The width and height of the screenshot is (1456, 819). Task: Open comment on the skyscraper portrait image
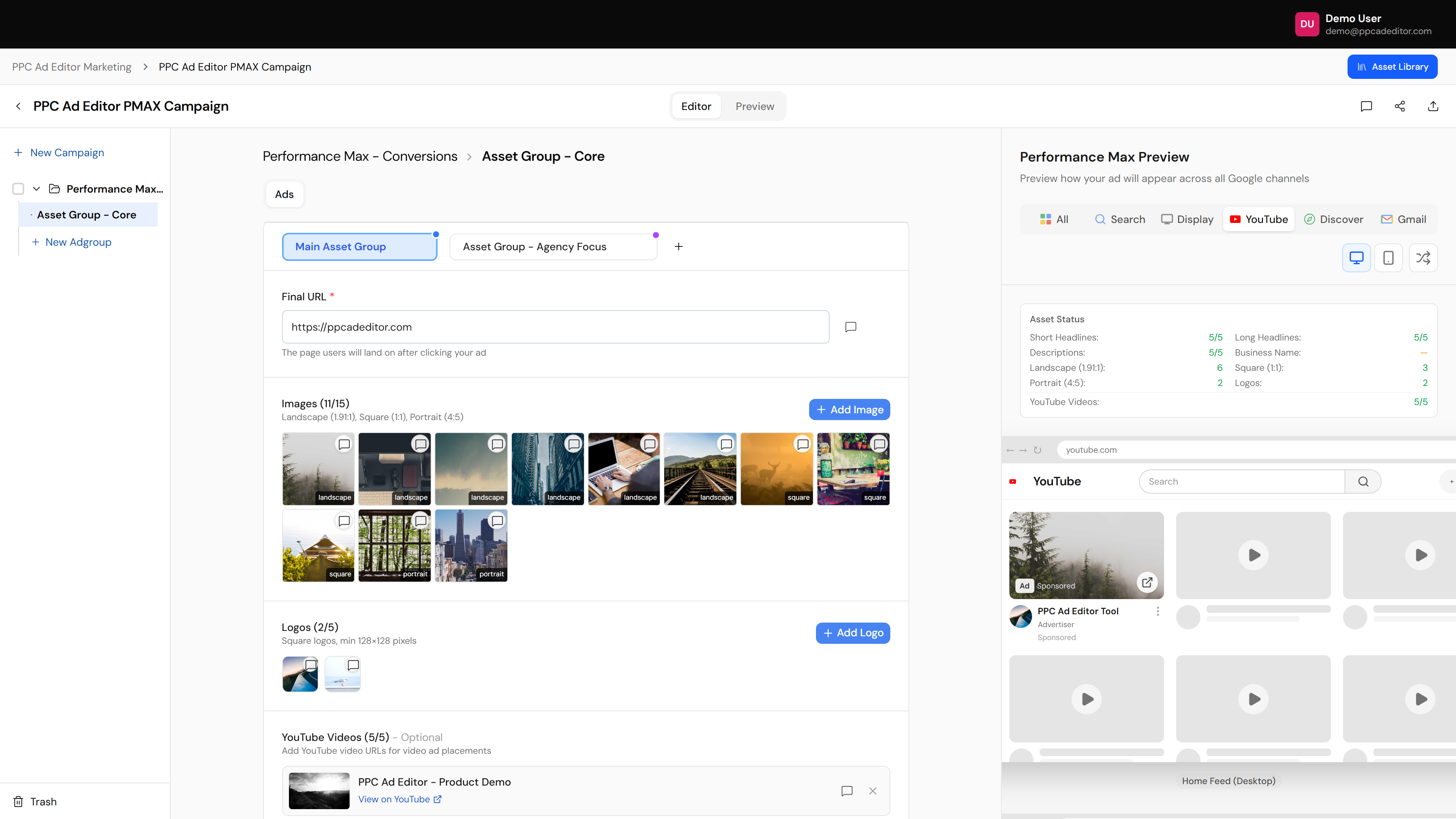(x=497, y=521)
